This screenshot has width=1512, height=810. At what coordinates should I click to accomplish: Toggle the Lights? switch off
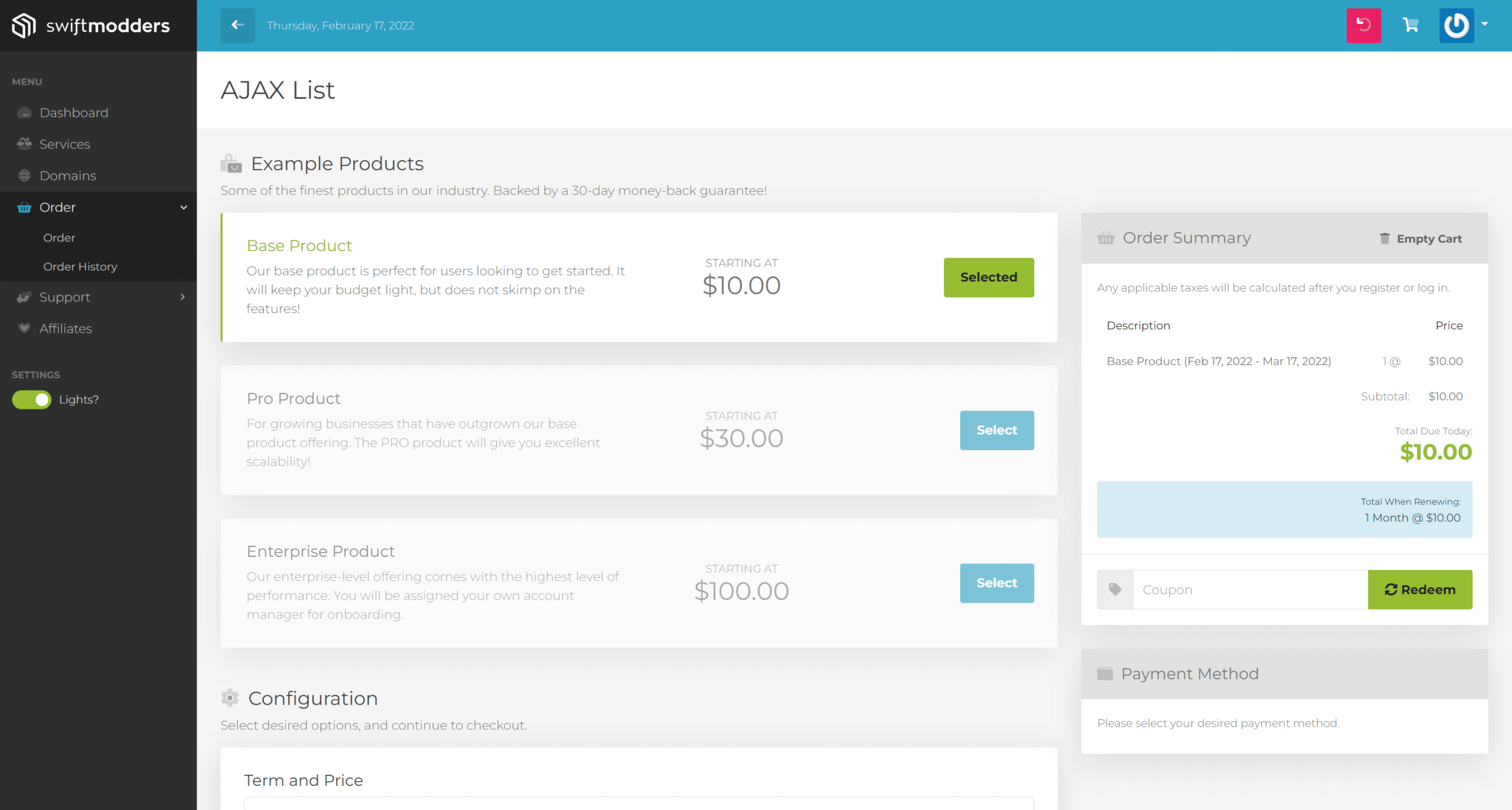pyautogui.click(x=32, y=399)
